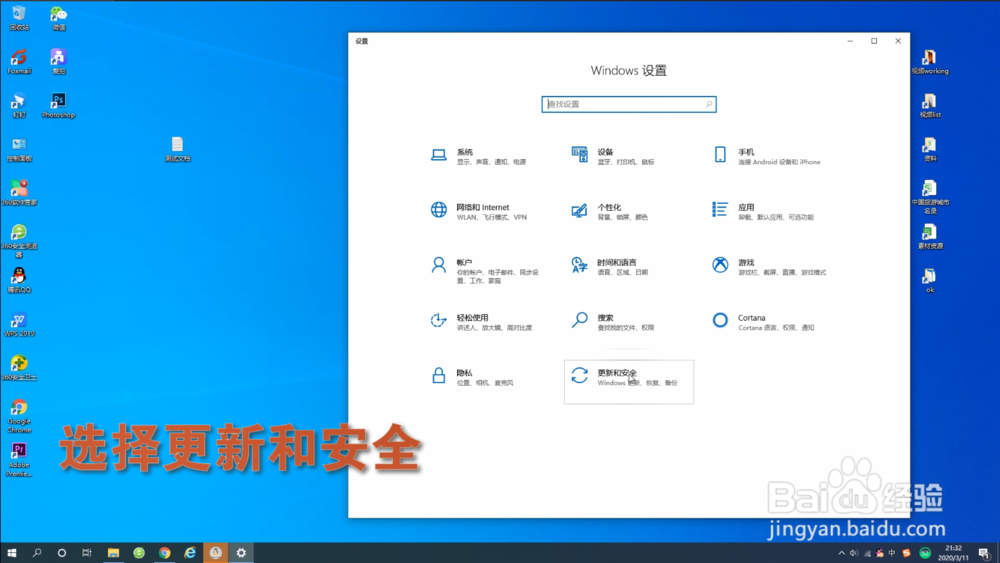The width and height of the screenshot is (1000, 563).
Task: Select the WPS 2019 desktop shortcut
Action: pos(19,324)
